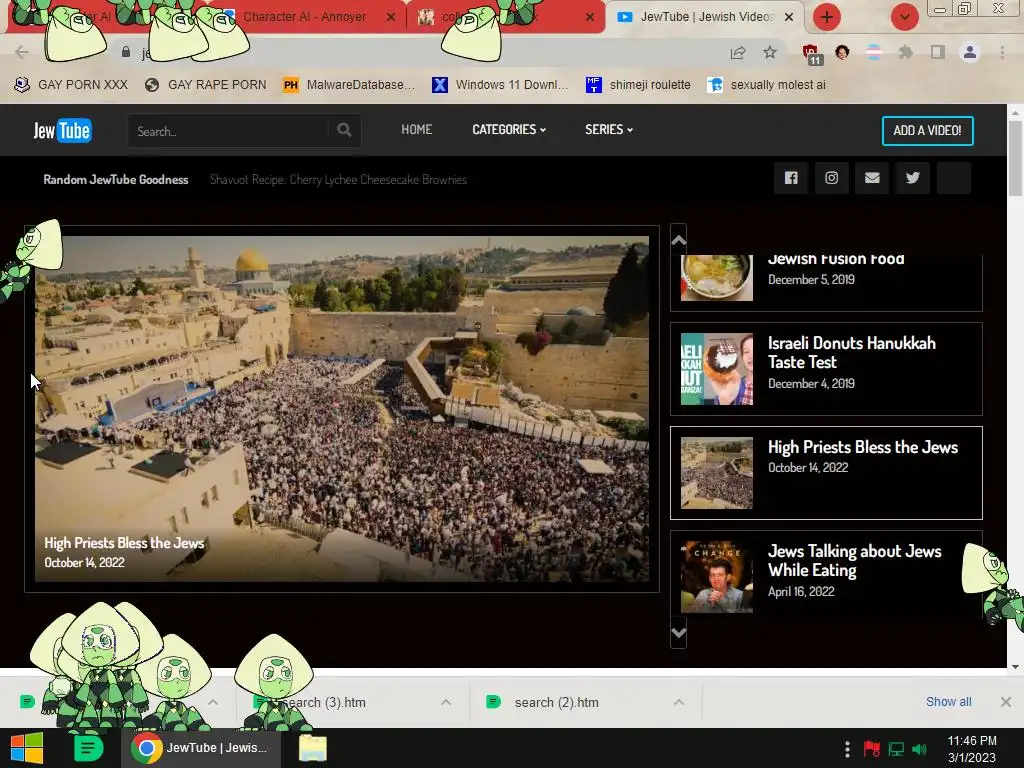
Task: Click Show all downloads link
Action: click(x=948, y=701)
